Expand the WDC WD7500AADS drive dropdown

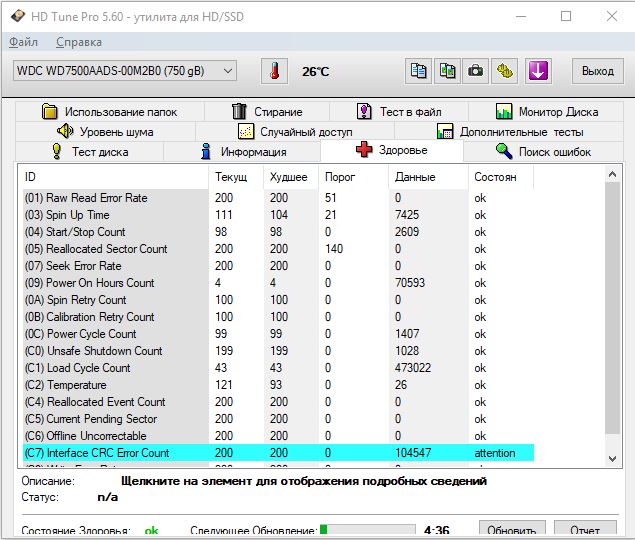[x=125, y=71]
